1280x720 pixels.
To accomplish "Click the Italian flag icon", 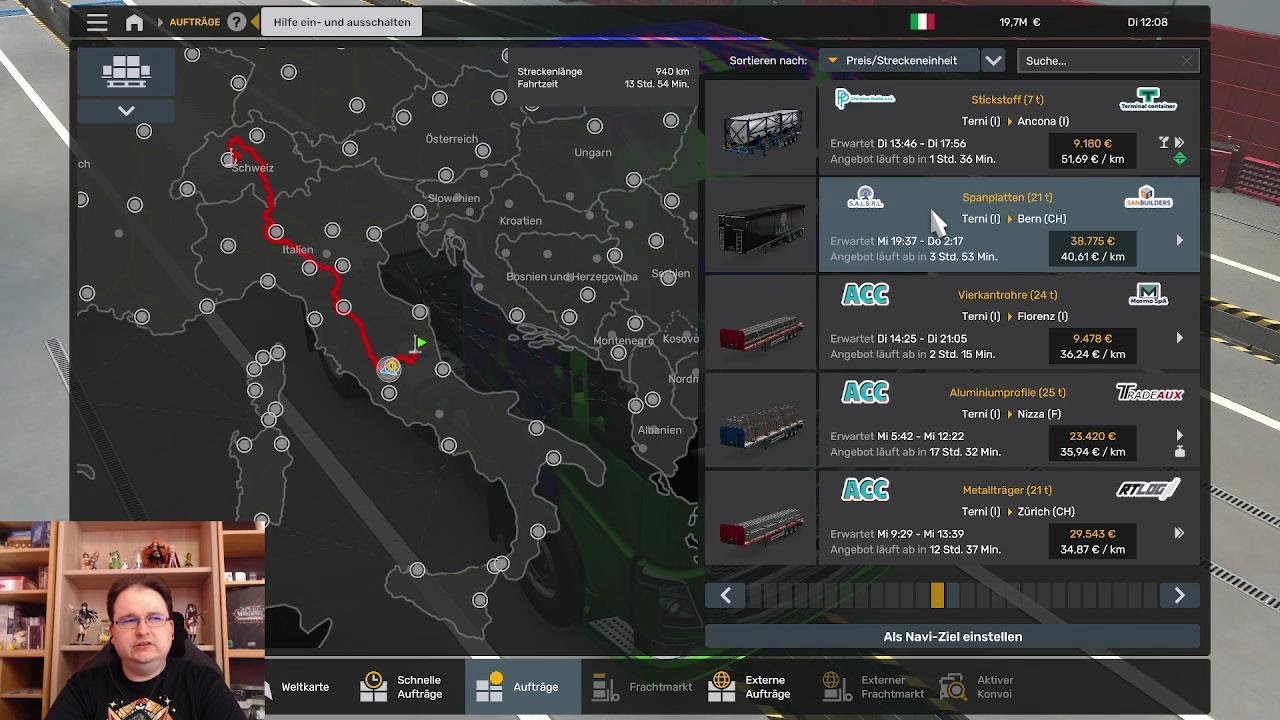I will pyautogui.click(x=922, y=22).
